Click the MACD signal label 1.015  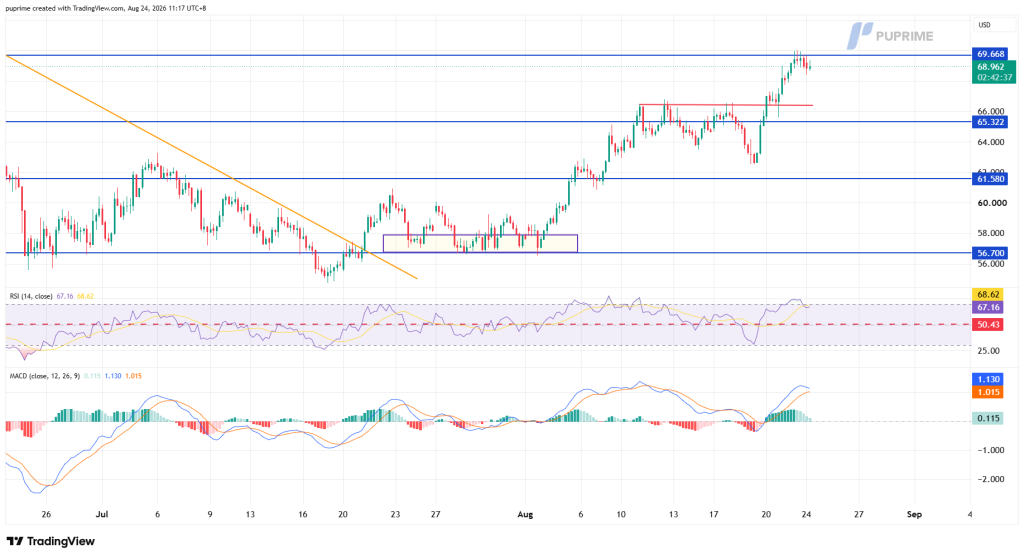pos(988,392)
